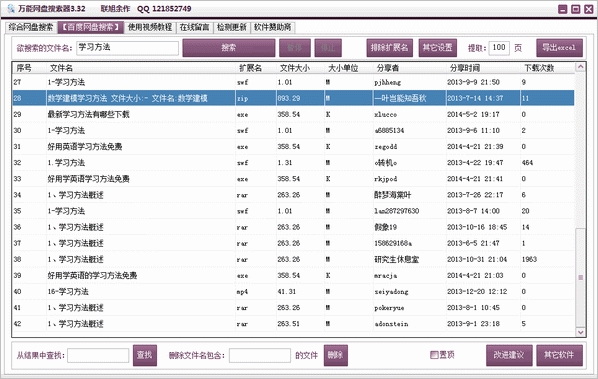Viewport: 598px width, 379px height.
Task: Select row 28 数学建模学习方法
Action: coord(293,98)
